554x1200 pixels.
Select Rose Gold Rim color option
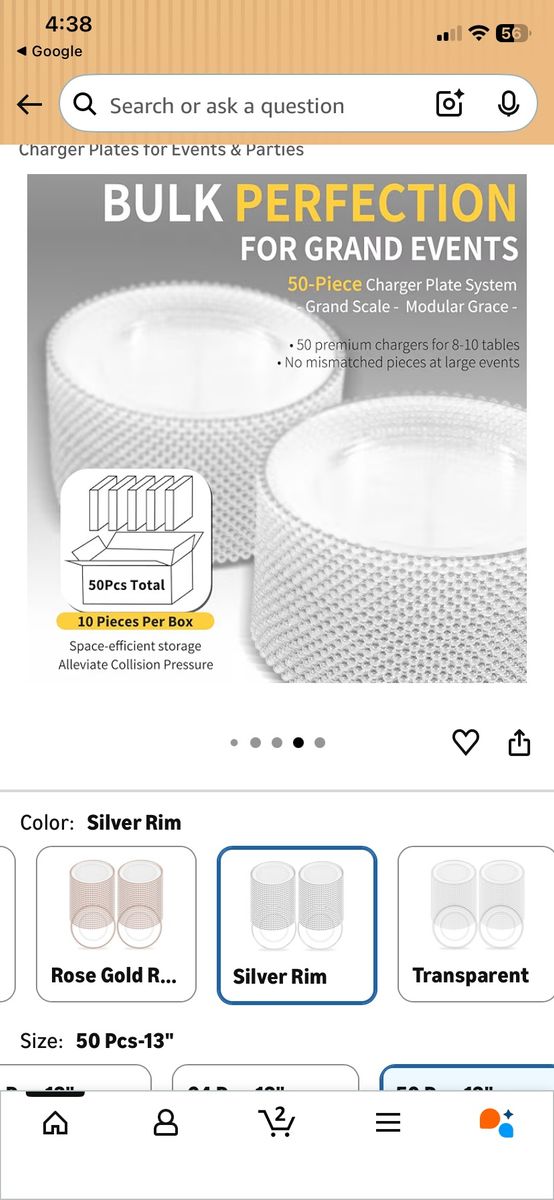tap(116, 924)
